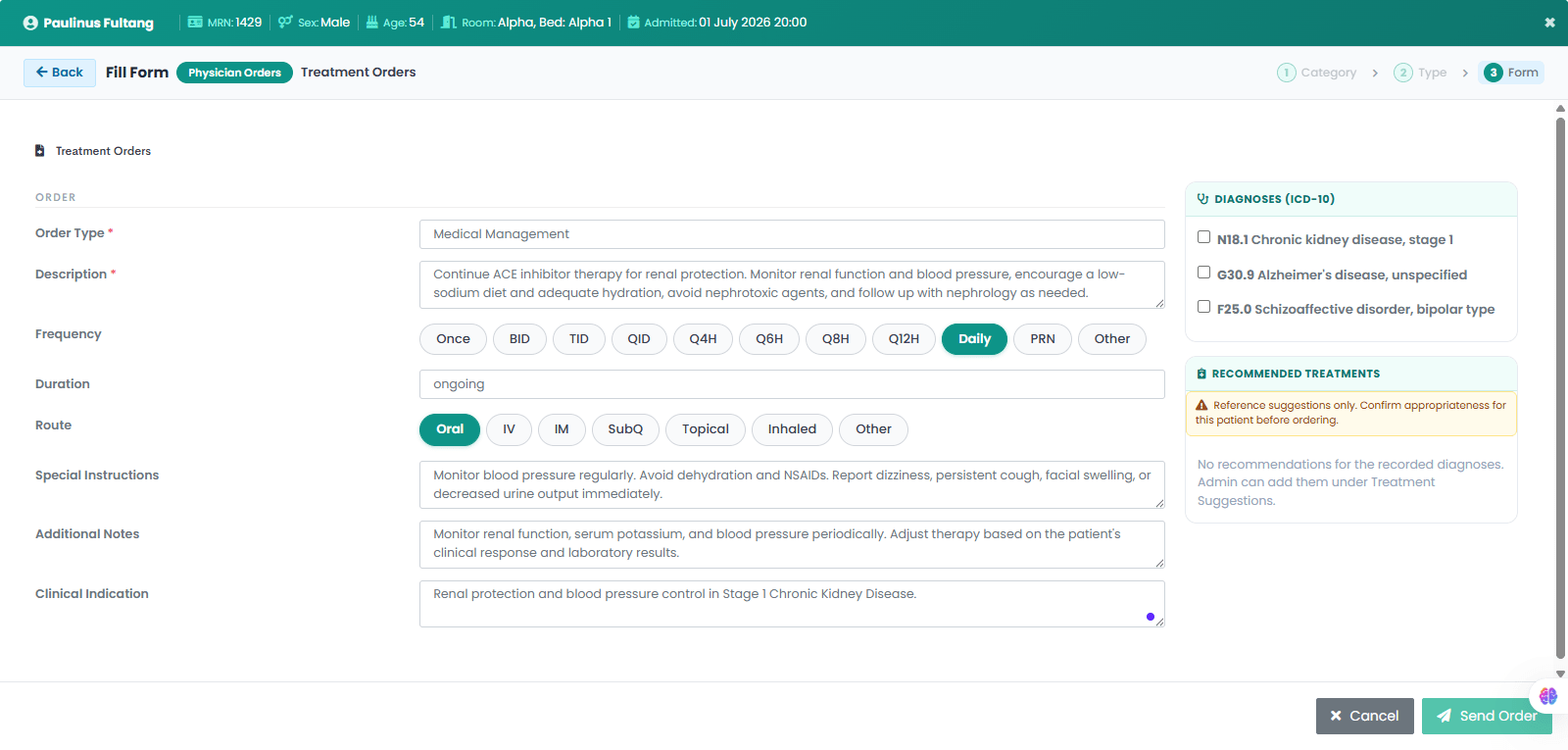
Task: Check F25.0 Schizoaffective disorder diagnosis
Action: click(x=1203, y=307)
